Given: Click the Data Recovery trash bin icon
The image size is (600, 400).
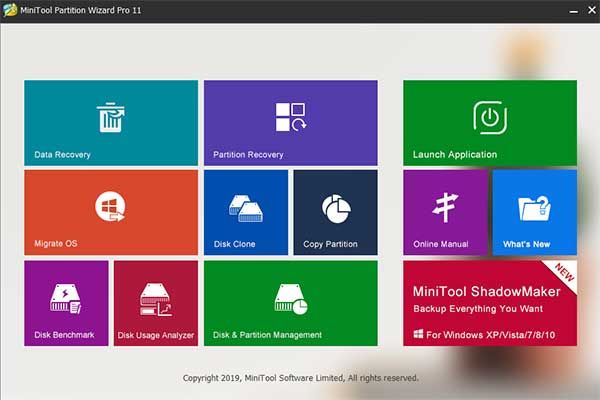Looking at the screenshot, I should coord(111,118).
